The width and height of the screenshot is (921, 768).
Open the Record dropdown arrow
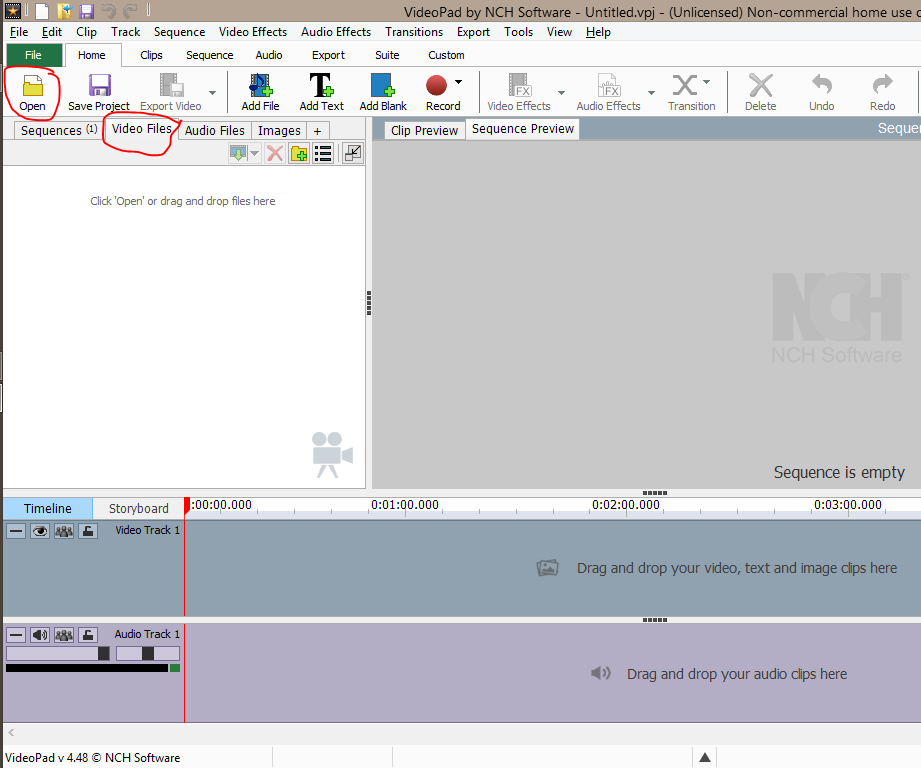tap(458, 82)
